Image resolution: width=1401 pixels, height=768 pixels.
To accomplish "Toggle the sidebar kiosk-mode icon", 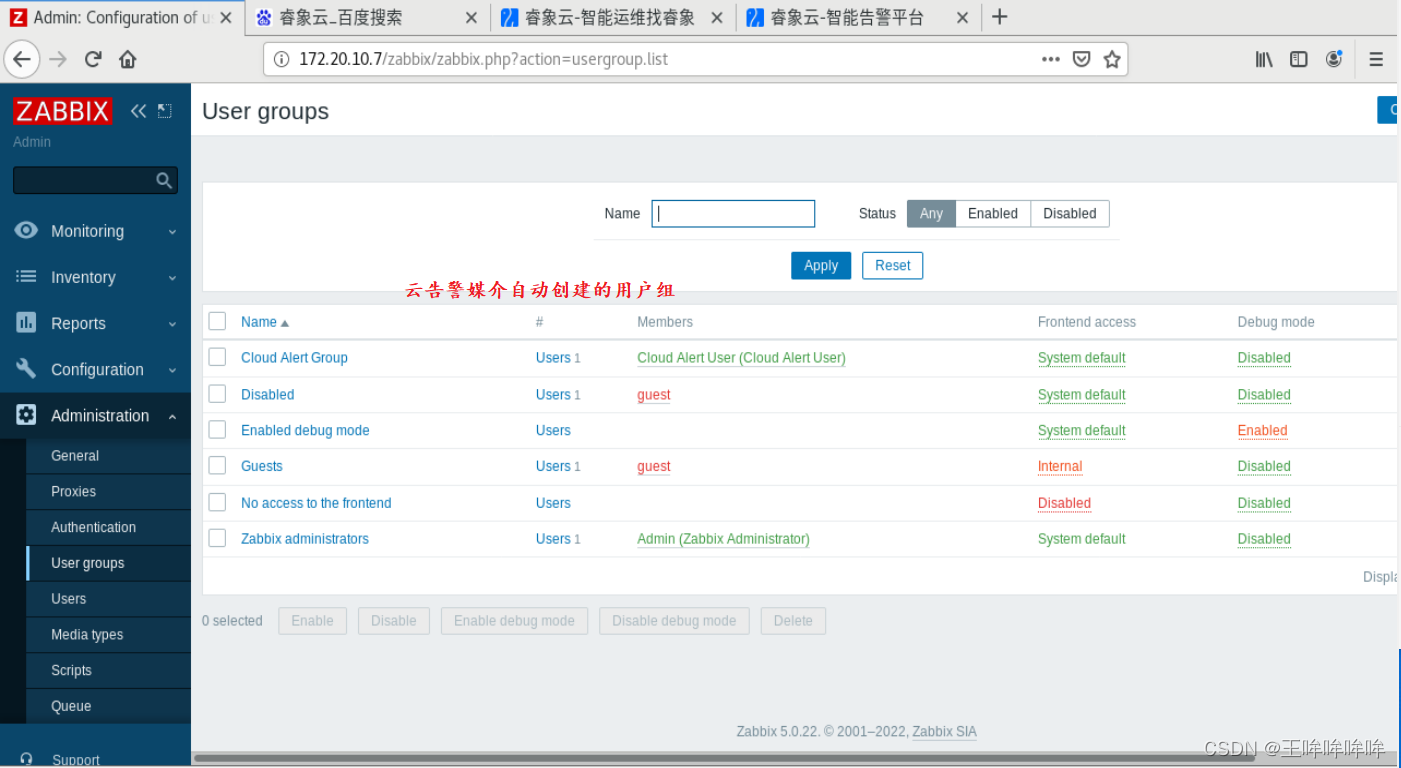I will coord(165,111).
